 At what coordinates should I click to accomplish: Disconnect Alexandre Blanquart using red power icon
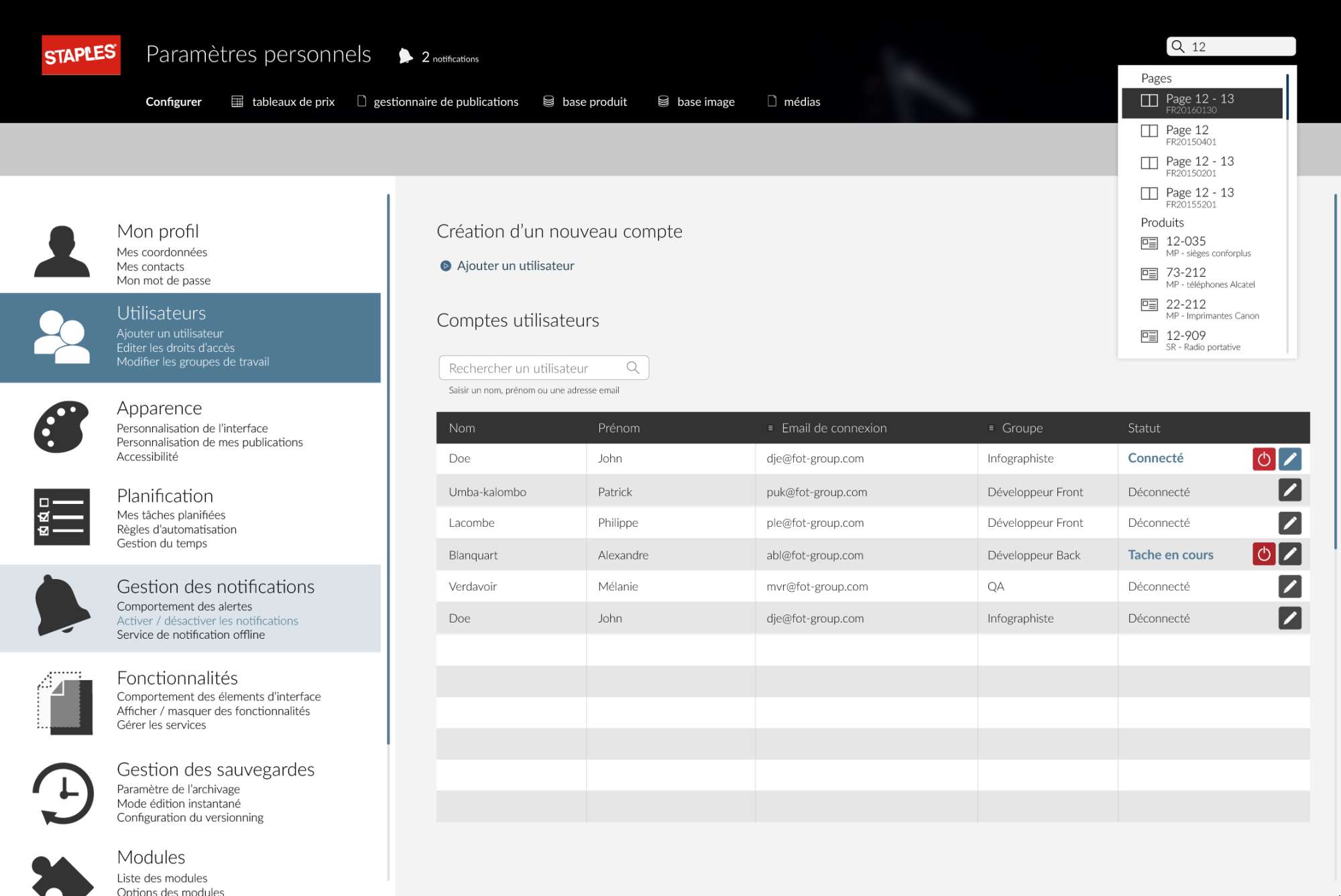[x=1263, y=554]
